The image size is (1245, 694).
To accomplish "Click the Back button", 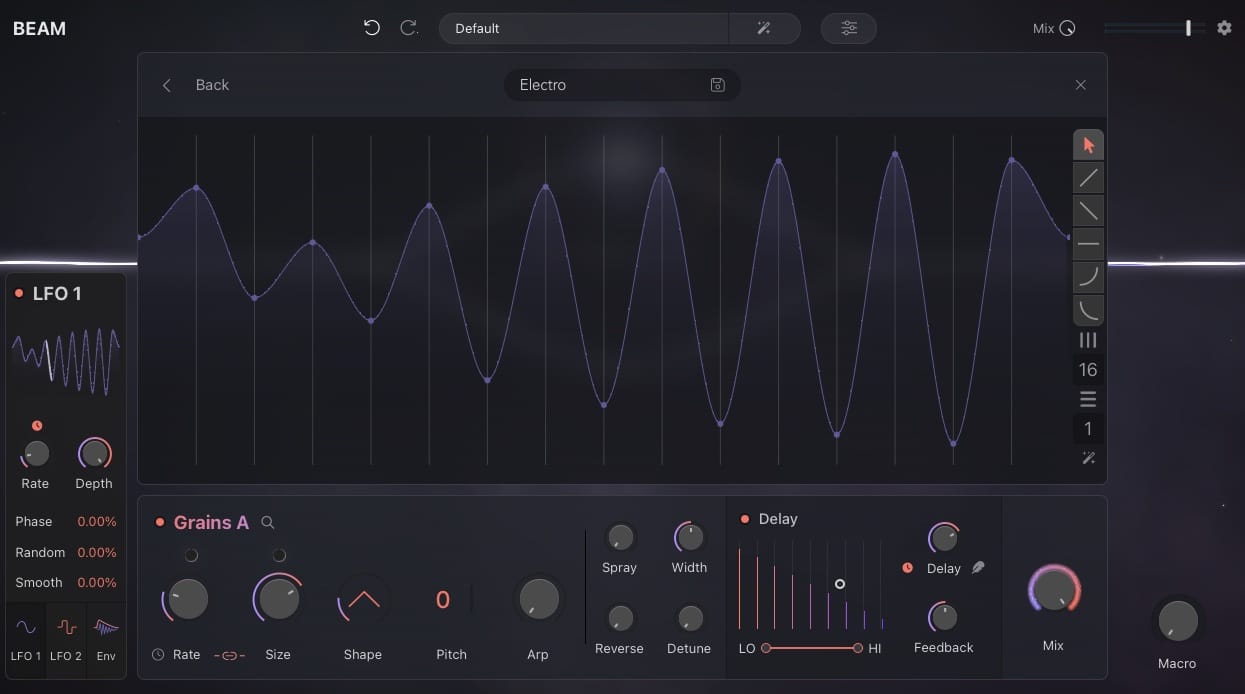I will pos(197,85).
